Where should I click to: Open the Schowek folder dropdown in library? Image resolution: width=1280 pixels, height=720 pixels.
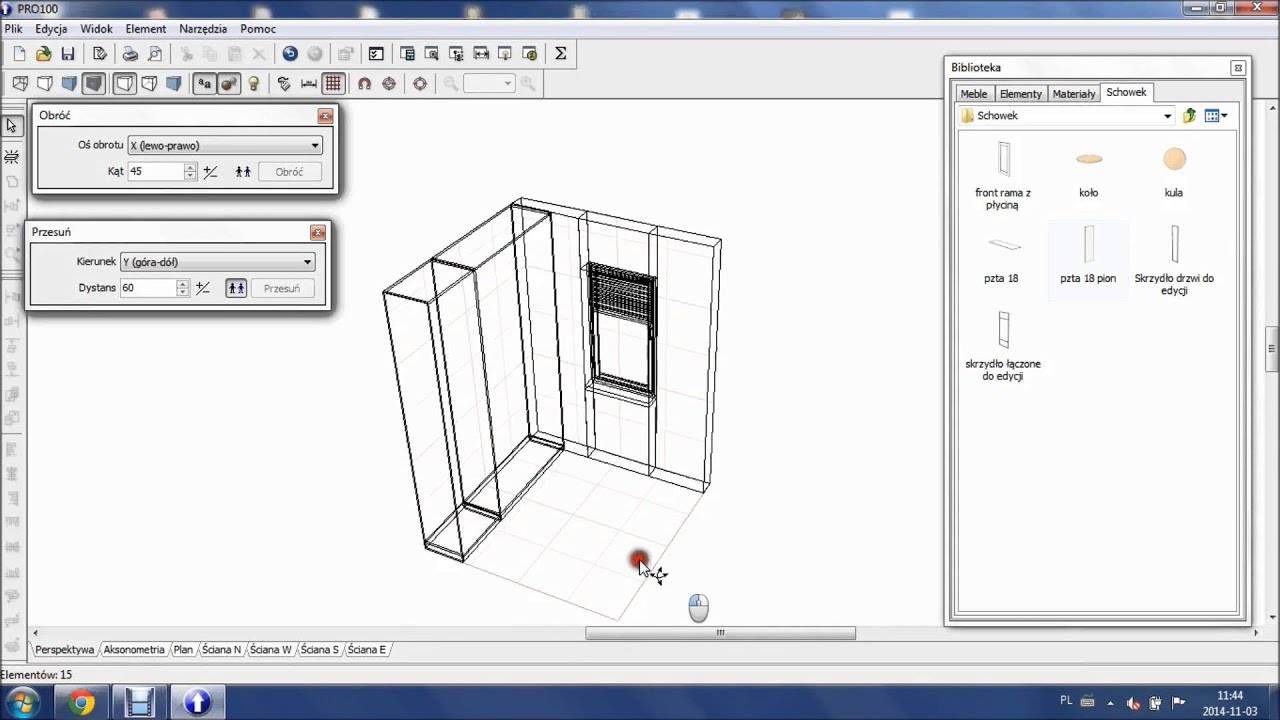1166,116
